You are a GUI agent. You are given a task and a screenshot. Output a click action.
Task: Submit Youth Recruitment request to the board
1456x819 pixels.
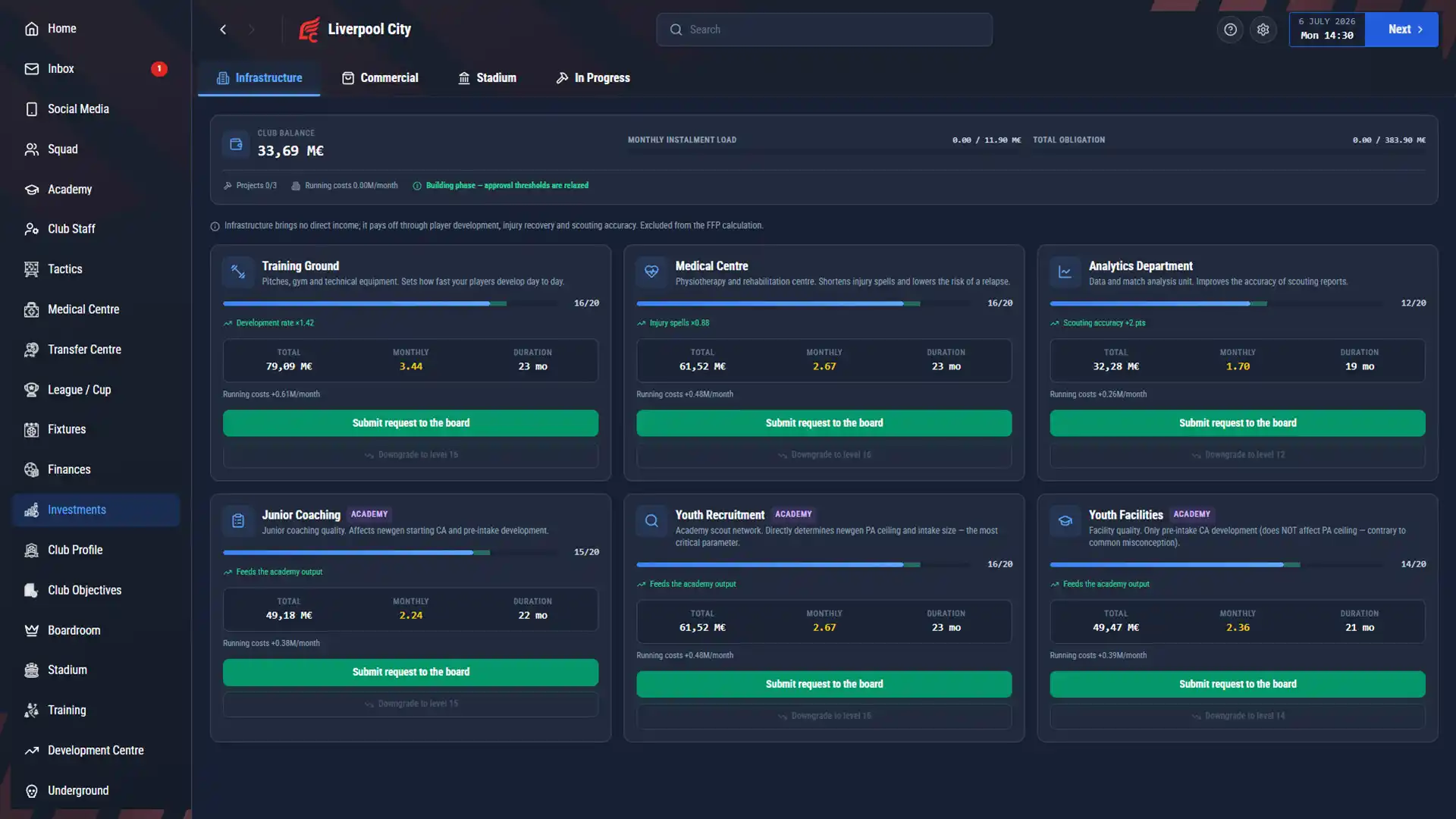(824, 685)
